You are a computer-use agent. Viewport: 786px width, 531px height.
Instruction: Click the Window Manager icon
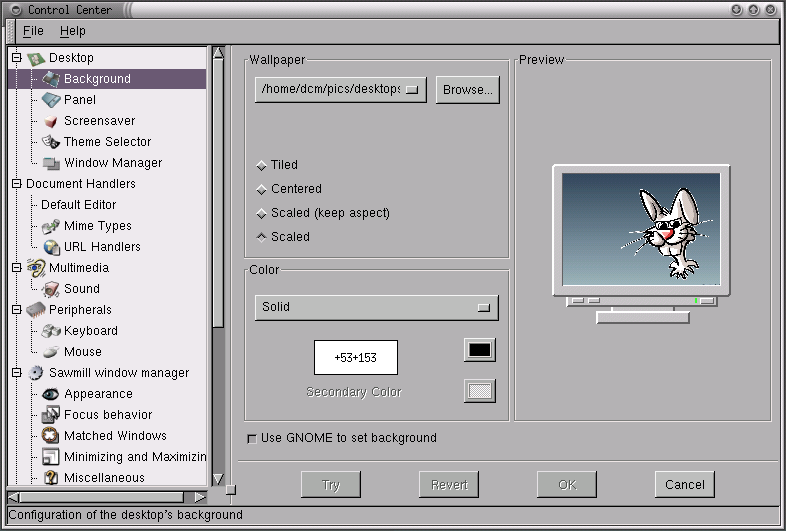(x=51, y=163)
